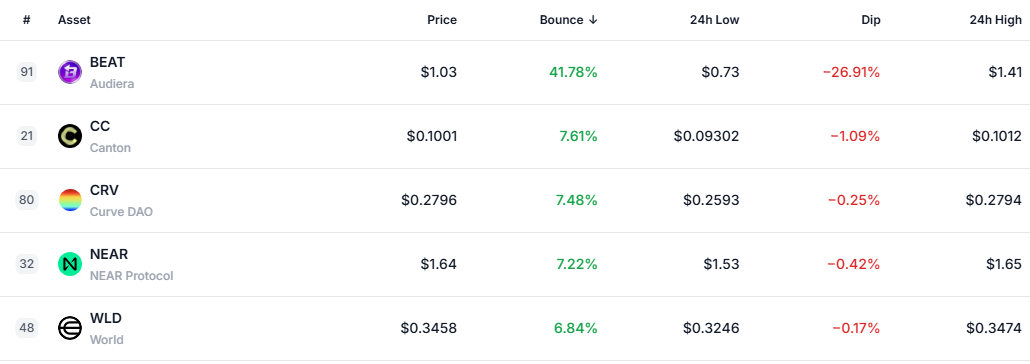This screenshot has height=364, width=1030.
Task: Click the World WLD coin icon
Action: (x=70, y=328)
